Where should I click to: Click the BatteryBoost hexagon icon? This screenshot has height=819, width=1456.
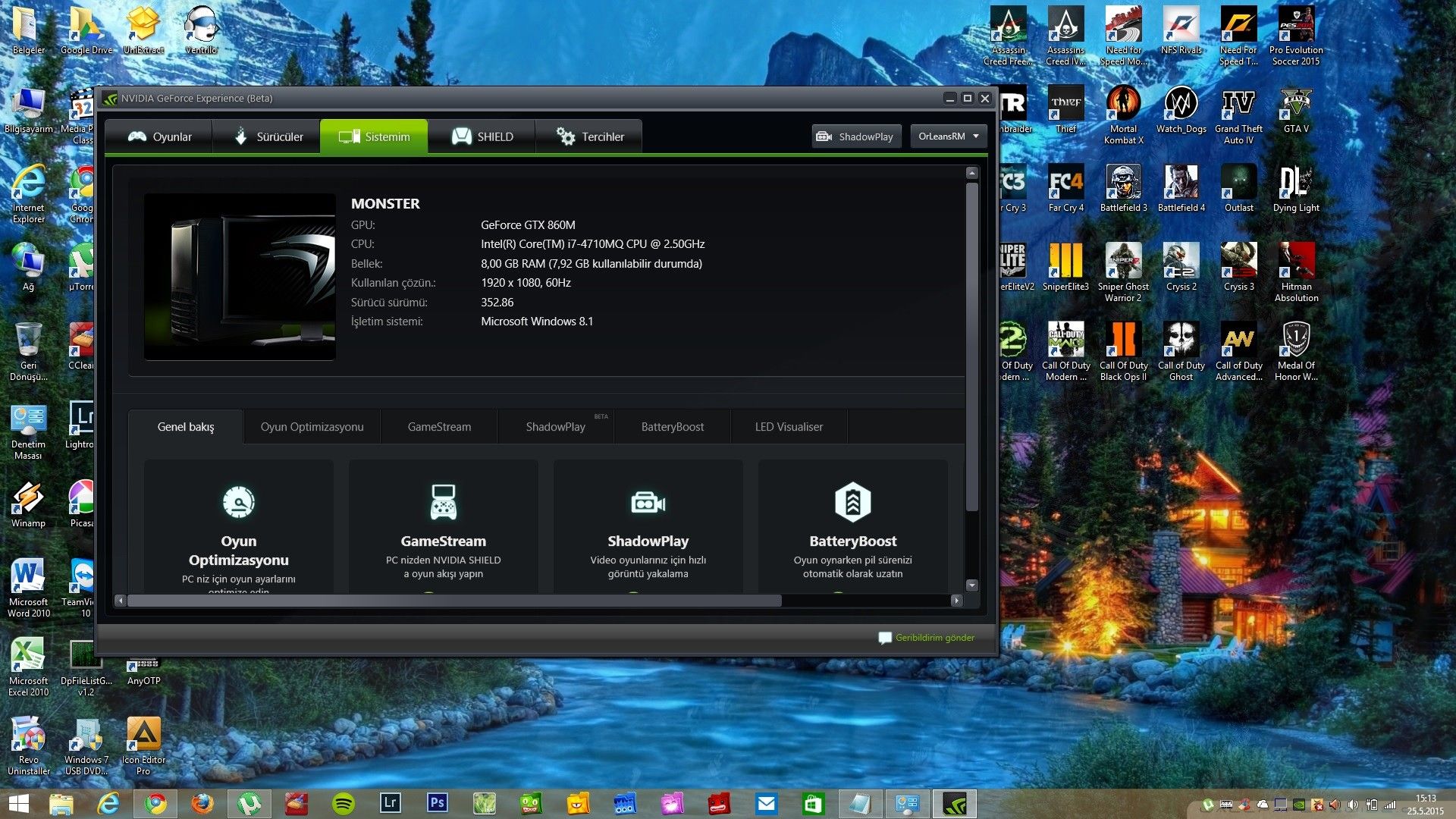coord(853,502)
